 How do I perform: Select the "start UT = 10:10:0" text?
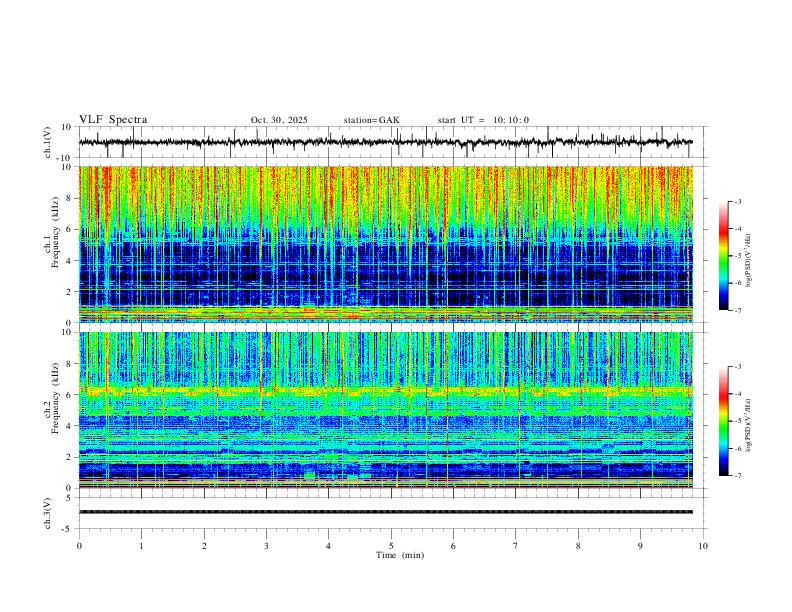click(483, 120)
